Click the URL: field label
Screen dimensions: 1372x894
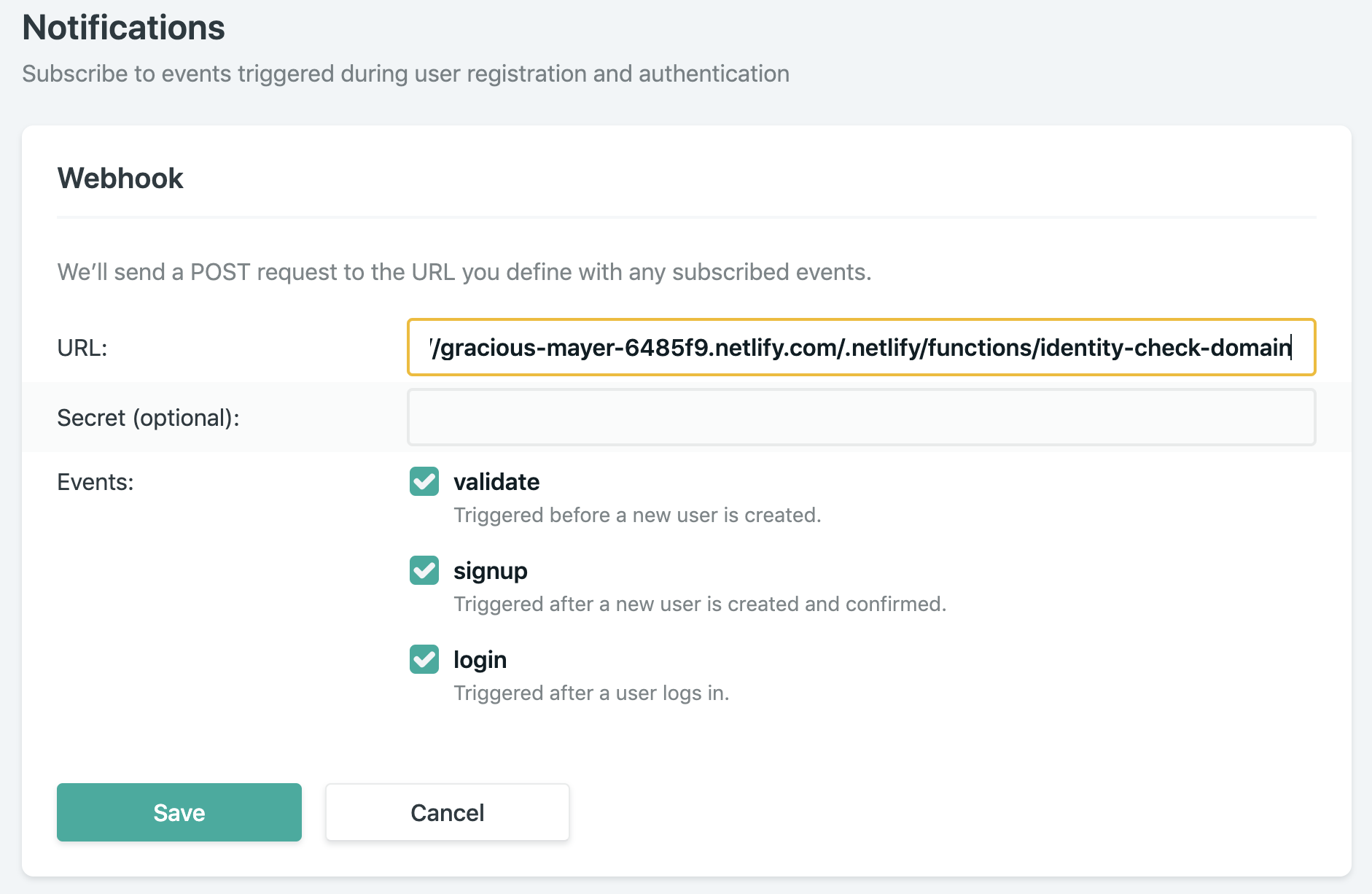[82, 348]
